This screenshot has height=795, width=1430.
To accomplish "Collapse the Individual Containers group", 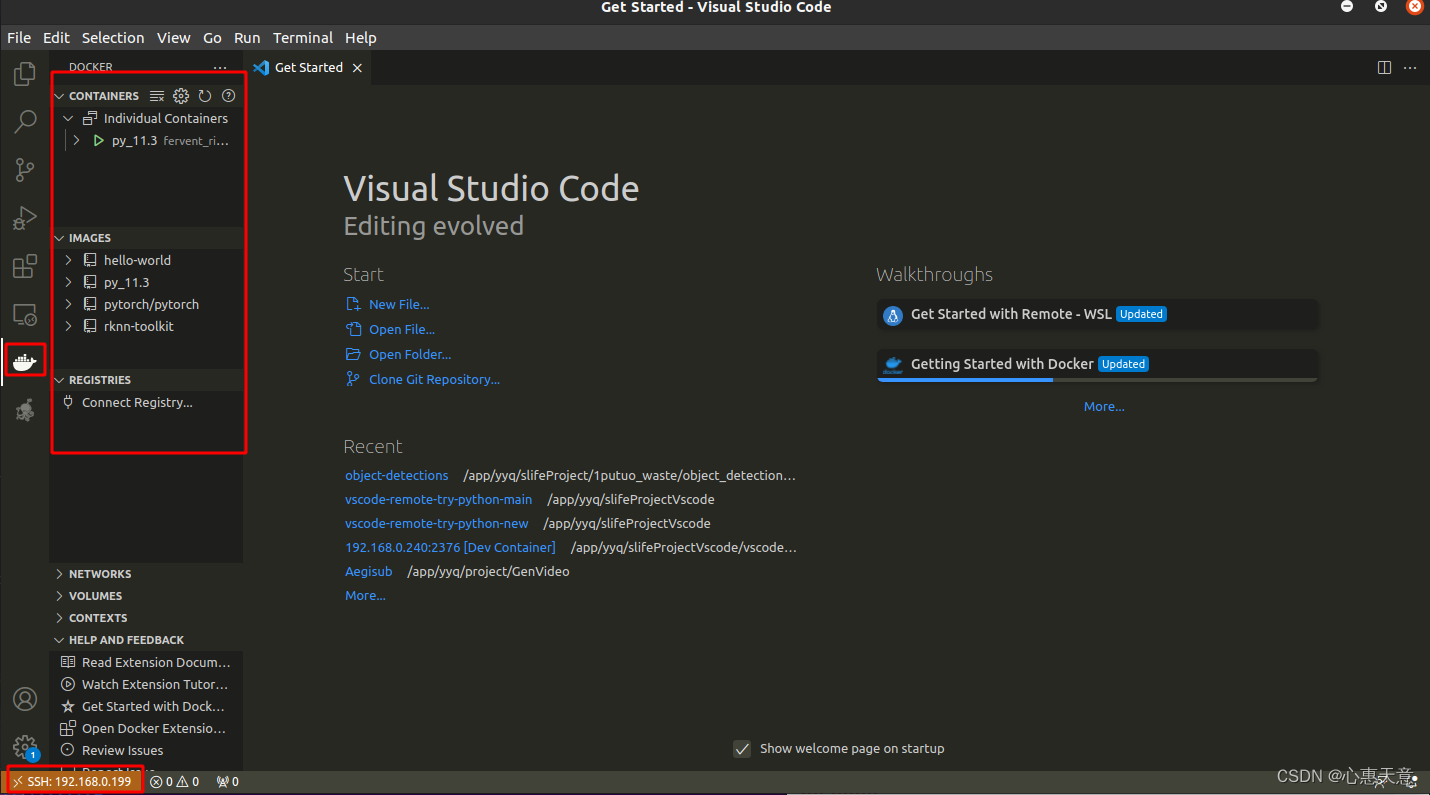I will click(x=69, y=118).
